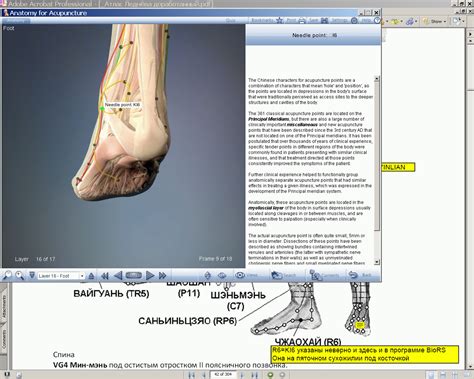This screenshot has width=474, height=379.
Task: Click the Bookmarks star icon
Action: coord(280,20)
